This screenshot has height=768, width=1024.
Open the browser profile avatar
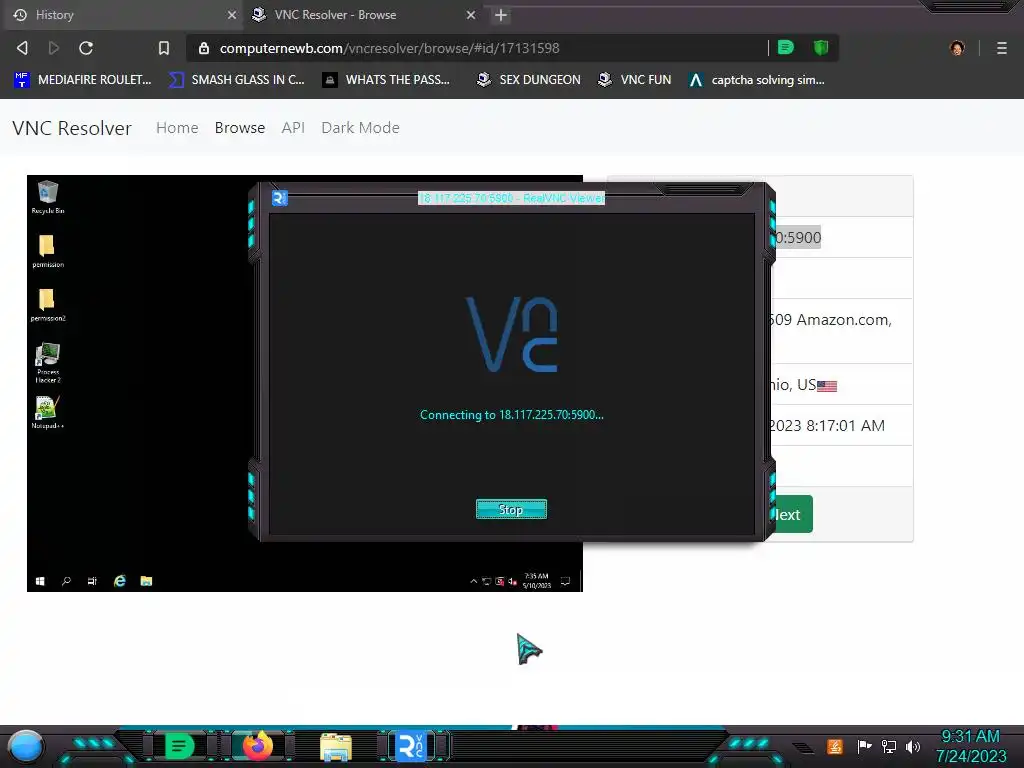tap(957, 48)
